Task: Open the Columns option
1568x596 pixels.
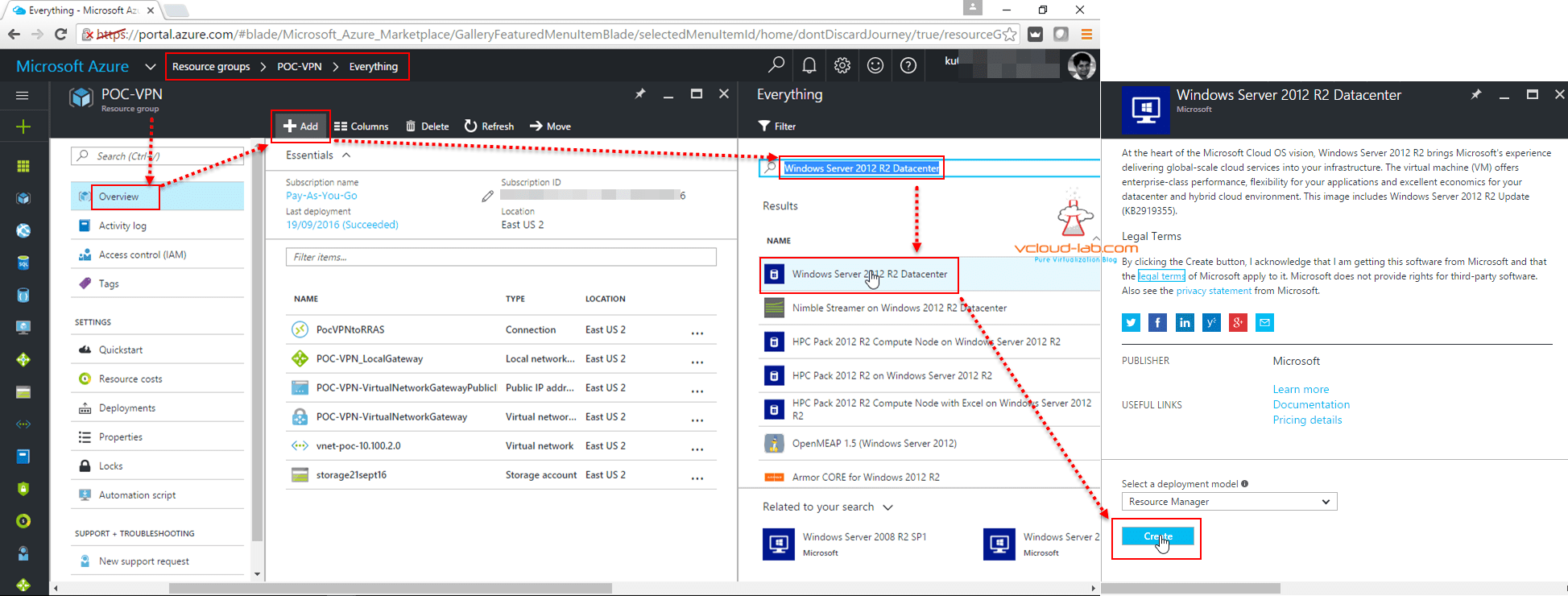Action: pyautogui.click(x=361, y=126)
